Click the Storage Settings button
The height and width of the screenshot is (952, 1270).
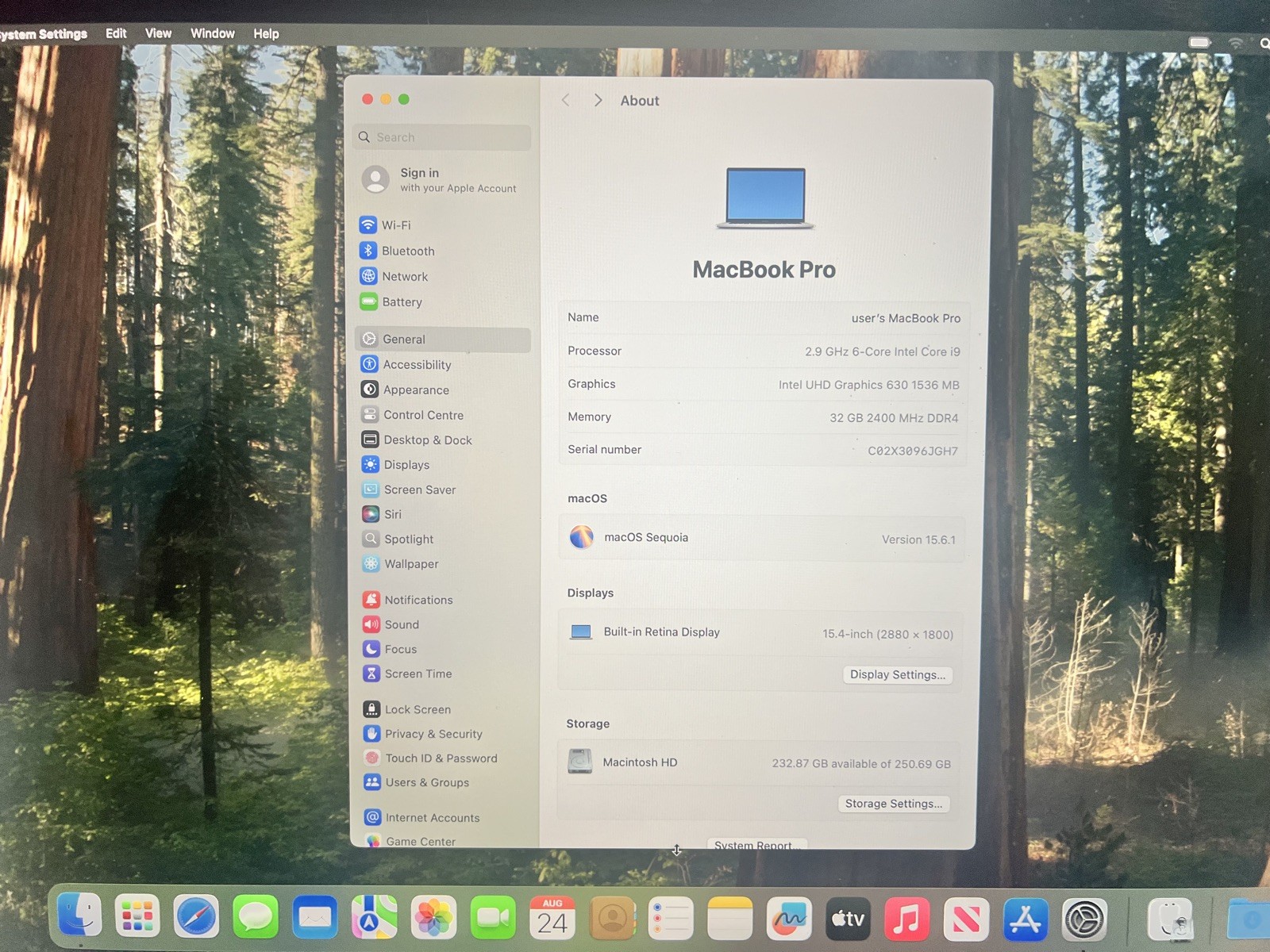[894, 804]
